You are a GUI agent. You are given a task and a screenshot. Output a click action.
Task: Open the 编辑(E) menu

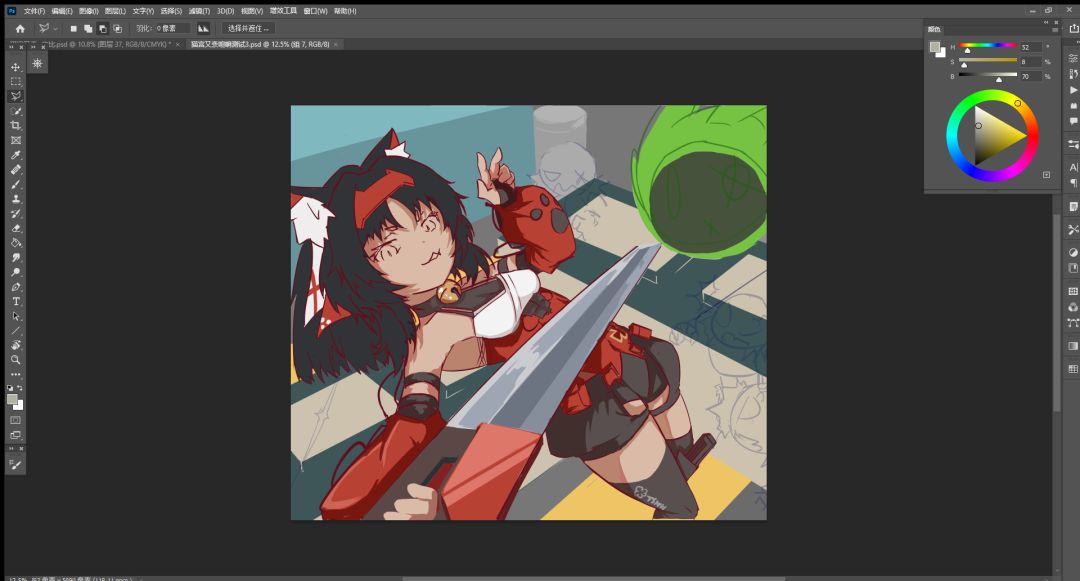coord(61,11)
